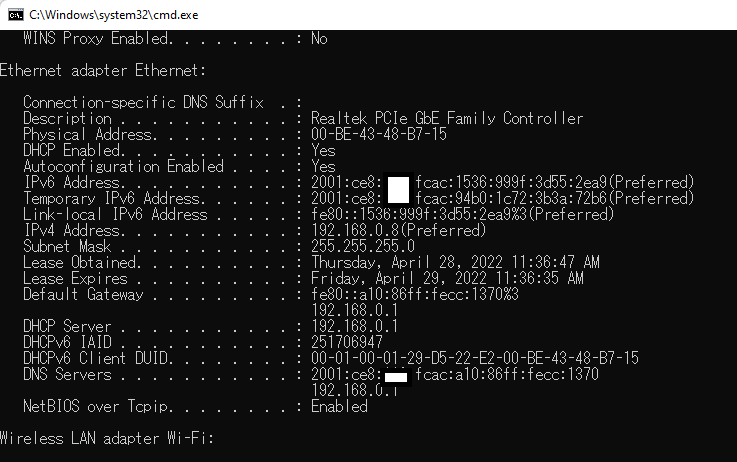Click the Wireless LAN adapter Wi-Fi heading
This screenshot has width=737, height=462.
coord(107,439)
